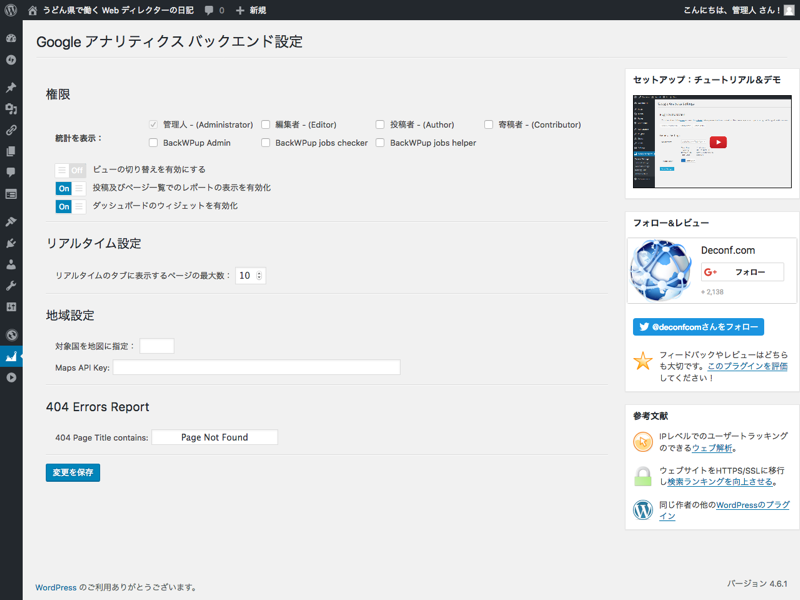This screenshot has width=800, height=600.
Task: Enable the BackWPup jobs helper checkbox
Action: coord(380,143)
